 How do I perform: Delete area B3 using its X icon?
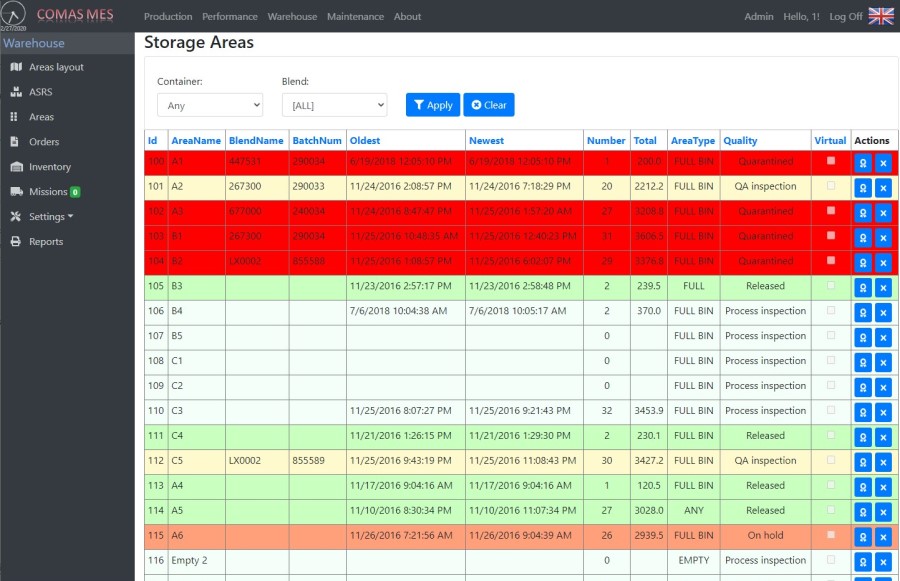click(882, 287)
